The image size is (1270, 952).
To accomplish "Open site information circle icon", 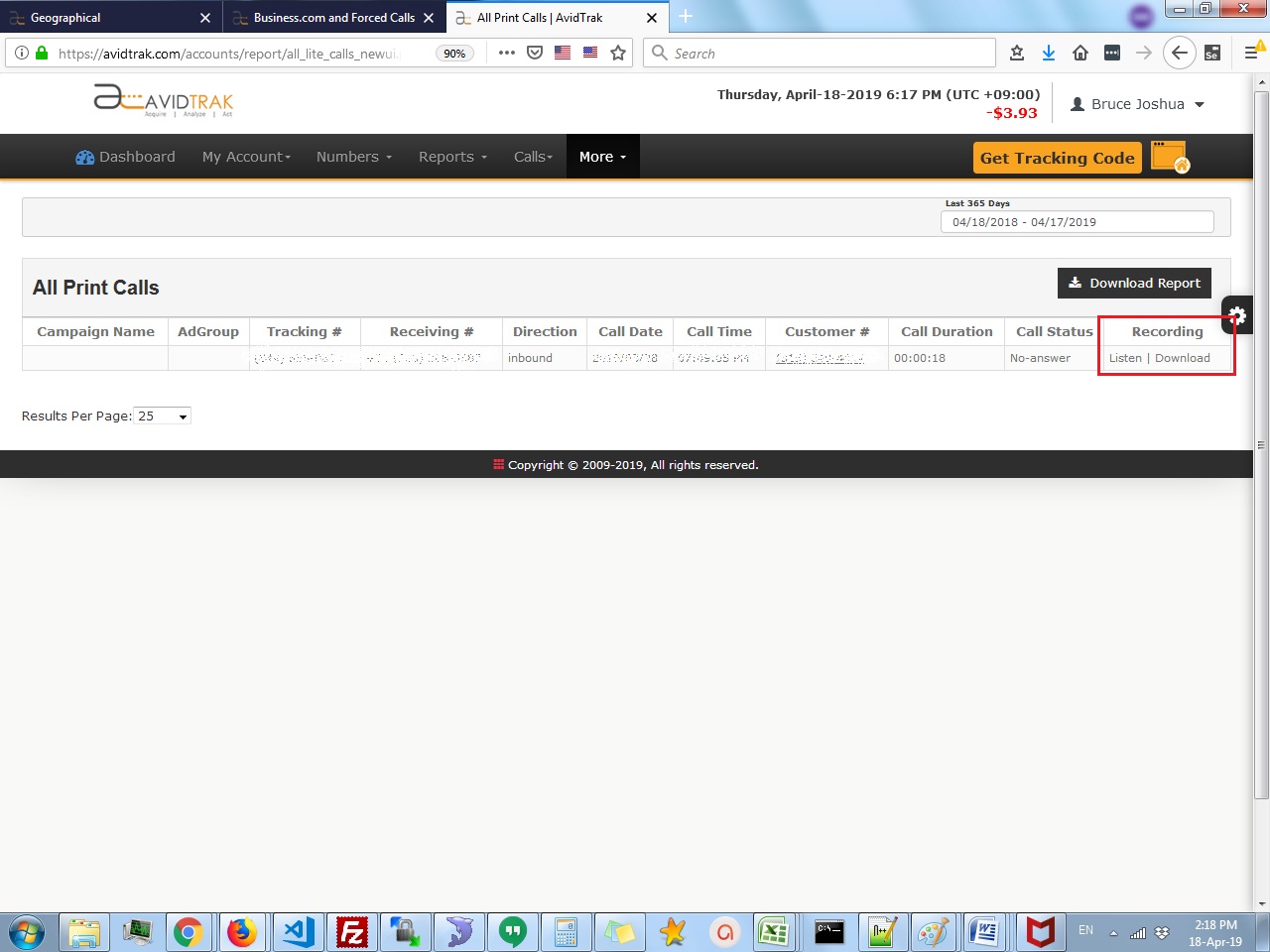I will pos(22,54).
